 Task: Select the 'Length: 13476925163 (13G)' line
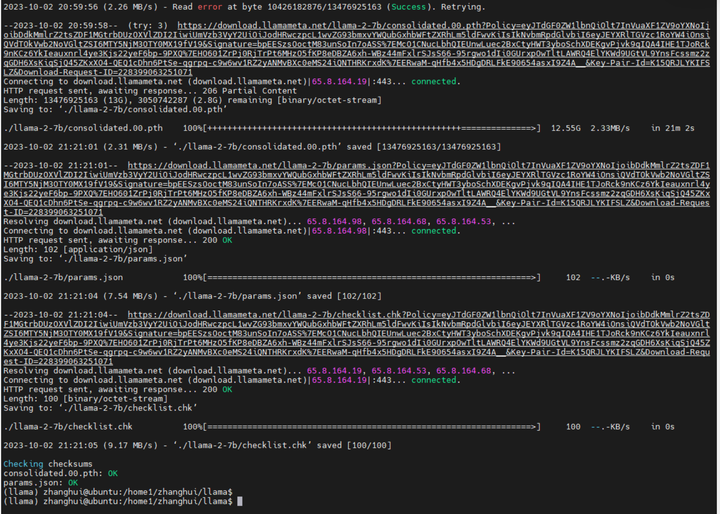point(192,100)
